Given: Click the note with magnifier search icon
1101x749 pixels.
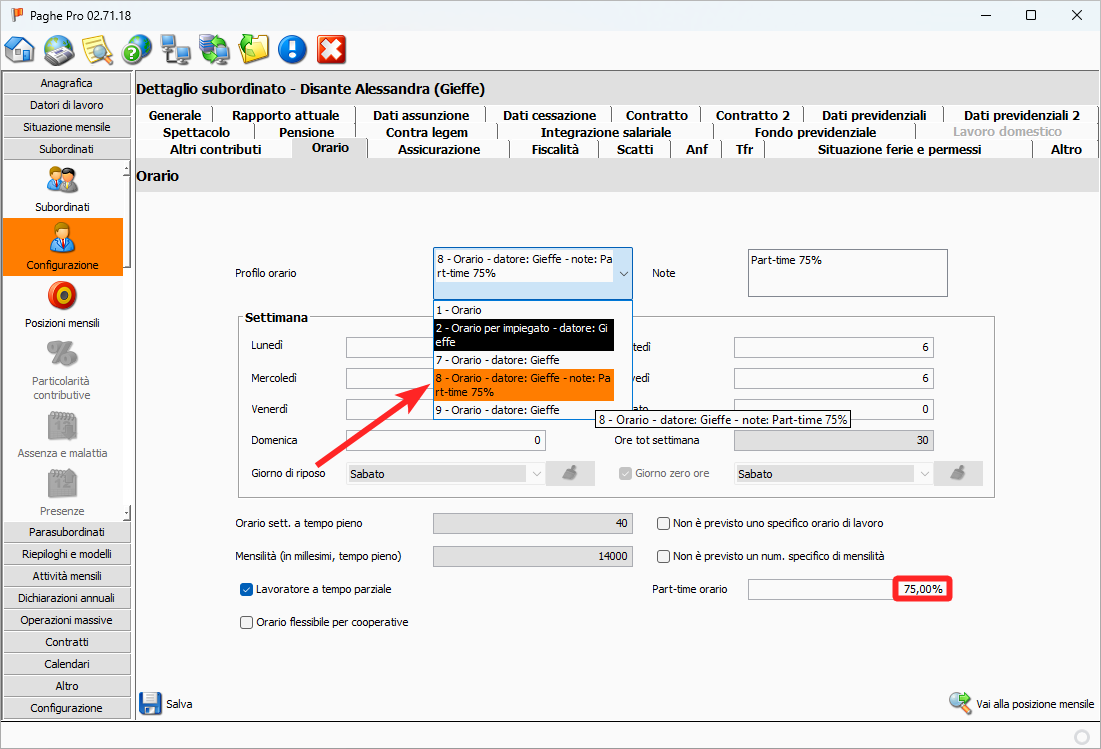Looking at the screenshot, I should coord(98,49).
